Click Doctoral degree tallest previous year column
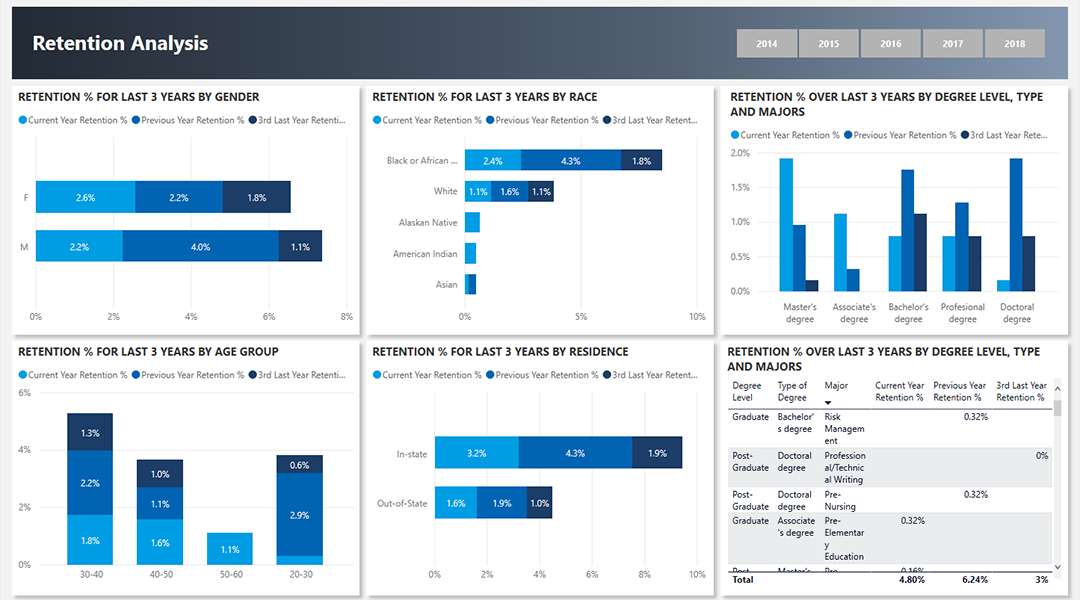Screen dimensions: 1080x600 click(x=1016, y=225)
